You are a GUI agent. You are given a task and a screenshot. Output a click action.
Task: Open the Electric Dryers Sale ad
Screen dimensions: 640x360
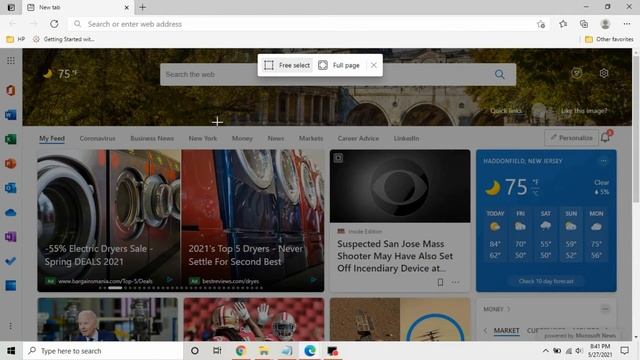[x=109, y=220]
